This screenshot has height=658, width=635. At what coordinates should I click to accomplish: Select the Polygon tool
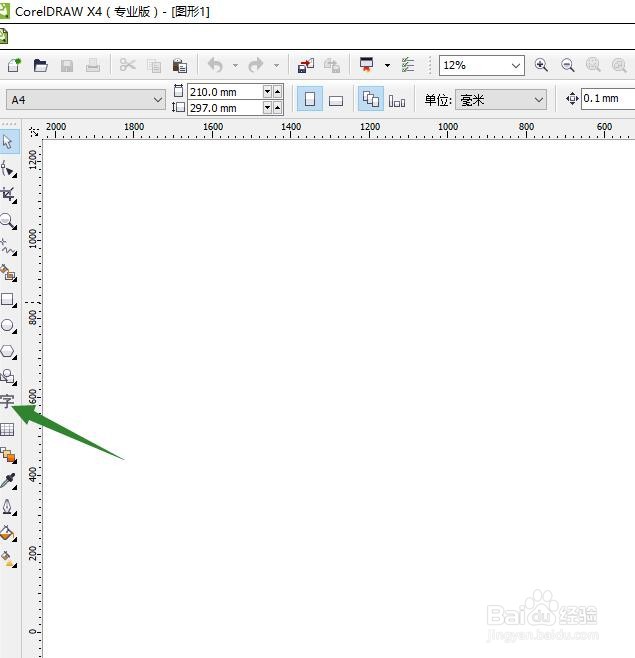(x=8, y=351)
